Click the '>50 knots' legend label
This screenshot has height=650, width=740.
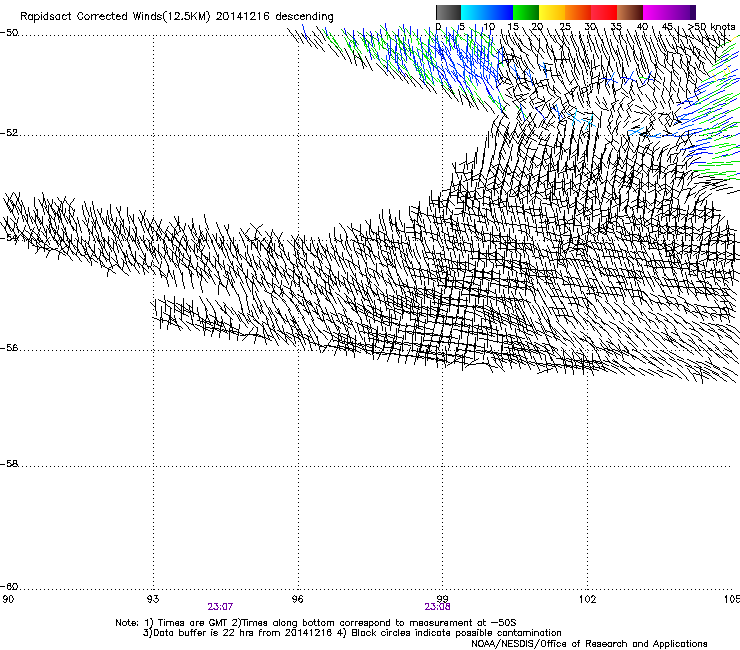click(x=711, y=26)
